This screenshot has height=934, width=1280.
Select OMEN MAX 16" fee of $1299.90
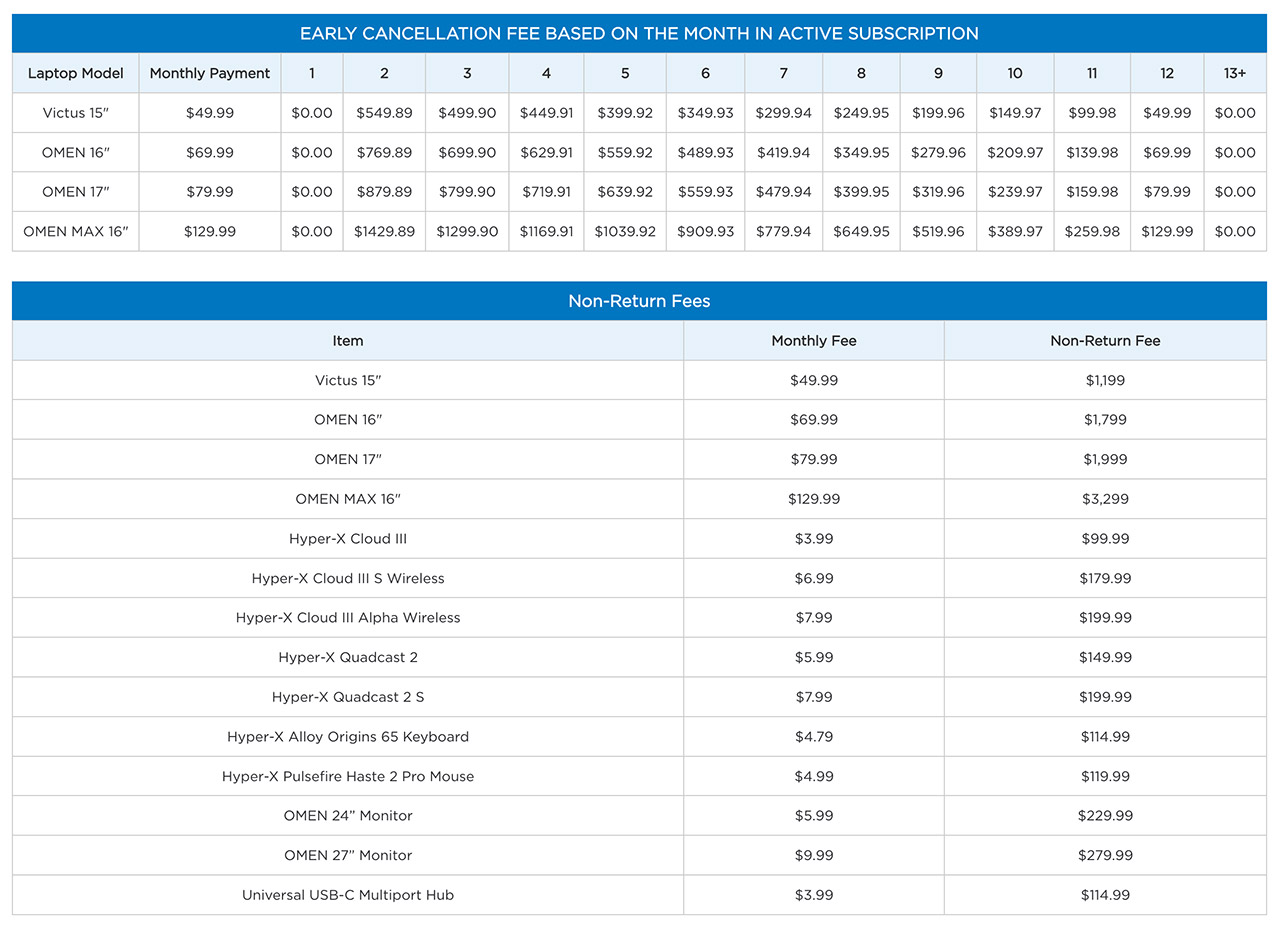467,231
